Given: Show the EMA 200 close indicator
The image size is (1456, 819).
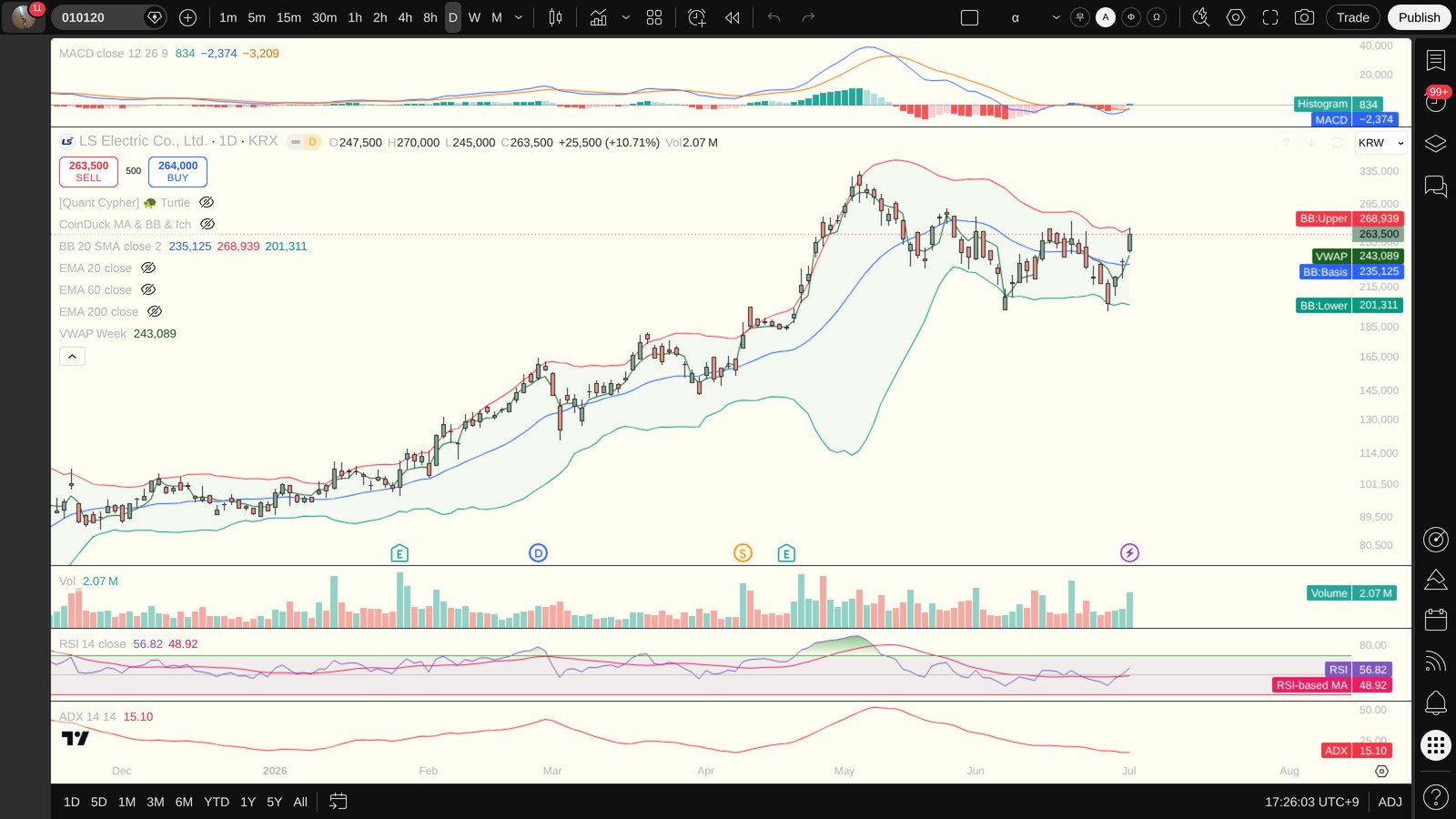Looking at the screenshot, I should [155, 311].
